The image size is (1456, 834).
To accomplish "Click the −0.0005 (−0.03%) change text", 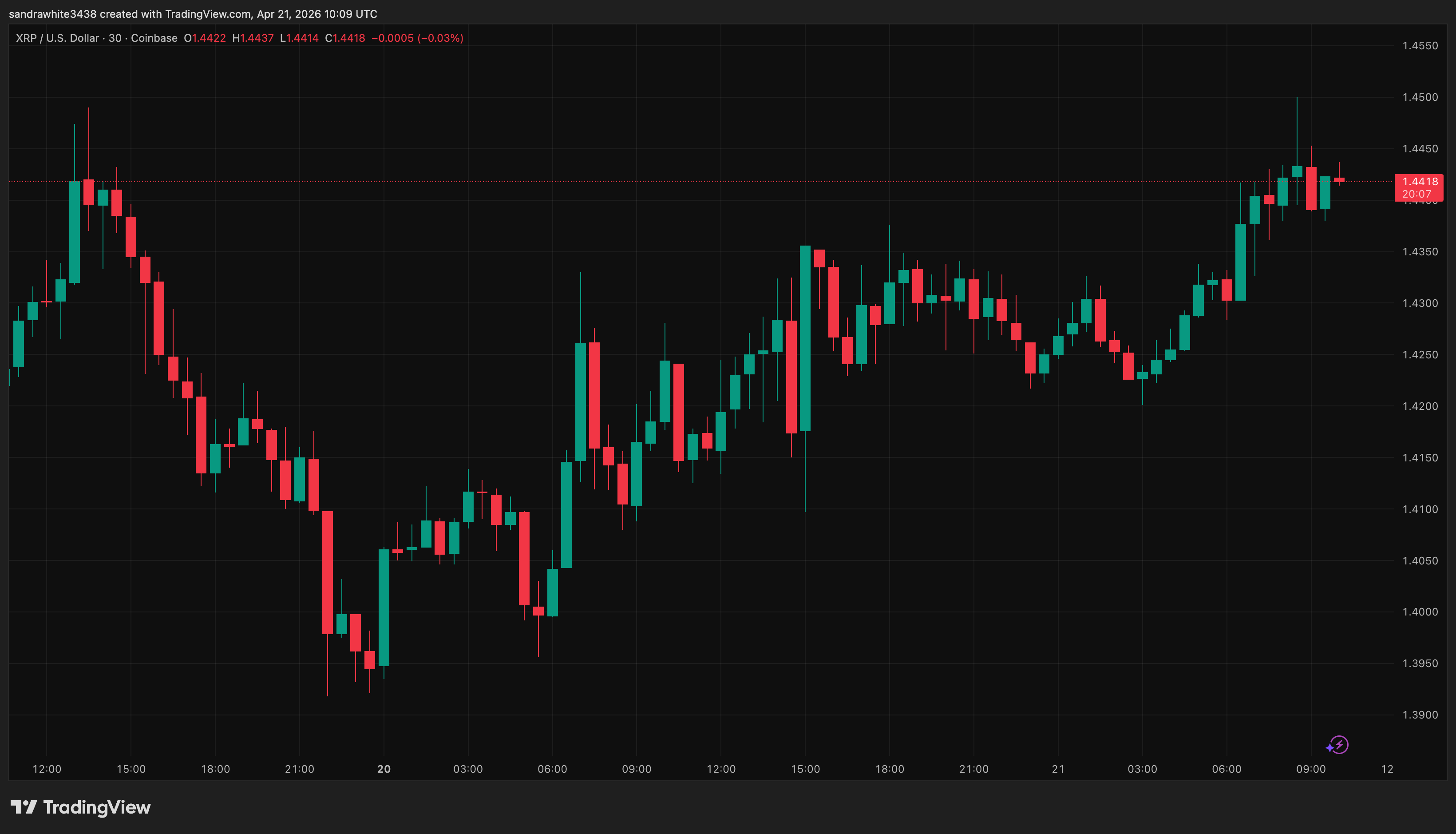I will (x=417, y=38).
